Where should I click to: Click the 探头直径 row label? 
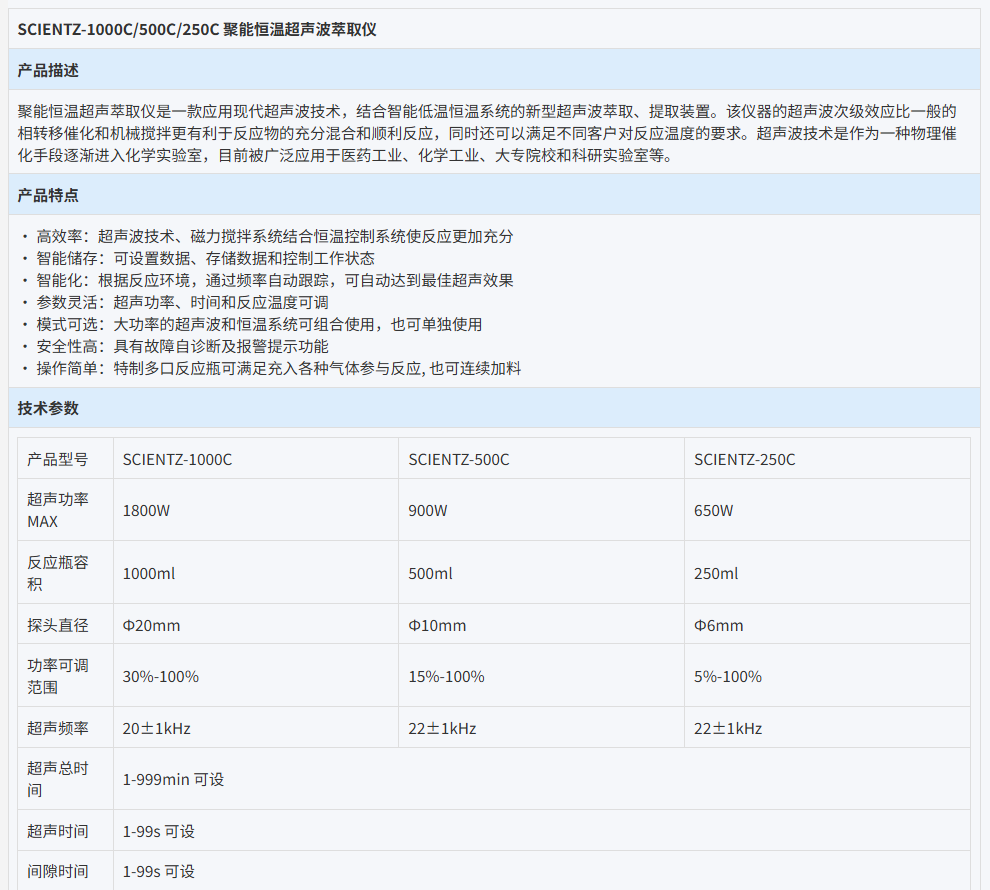pos(58,626)
